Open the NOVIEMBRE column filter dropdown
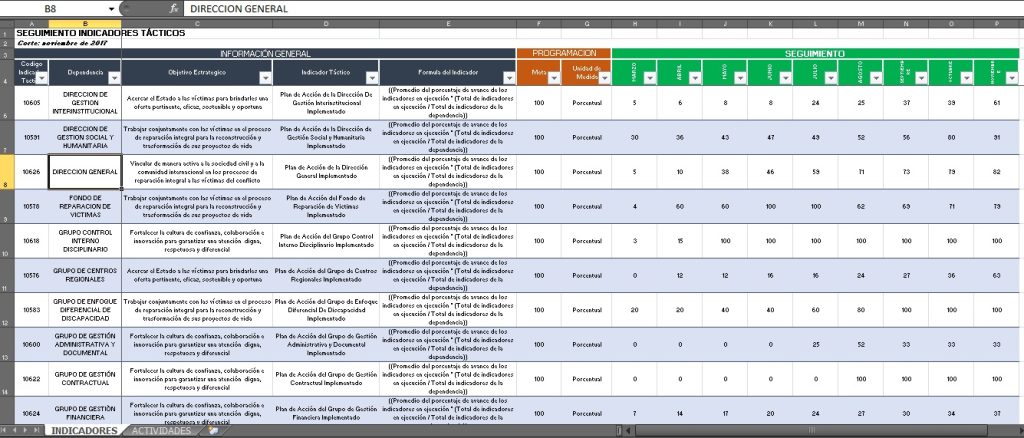This screenshot has width=1024, height=438. tap(1012, 78)
